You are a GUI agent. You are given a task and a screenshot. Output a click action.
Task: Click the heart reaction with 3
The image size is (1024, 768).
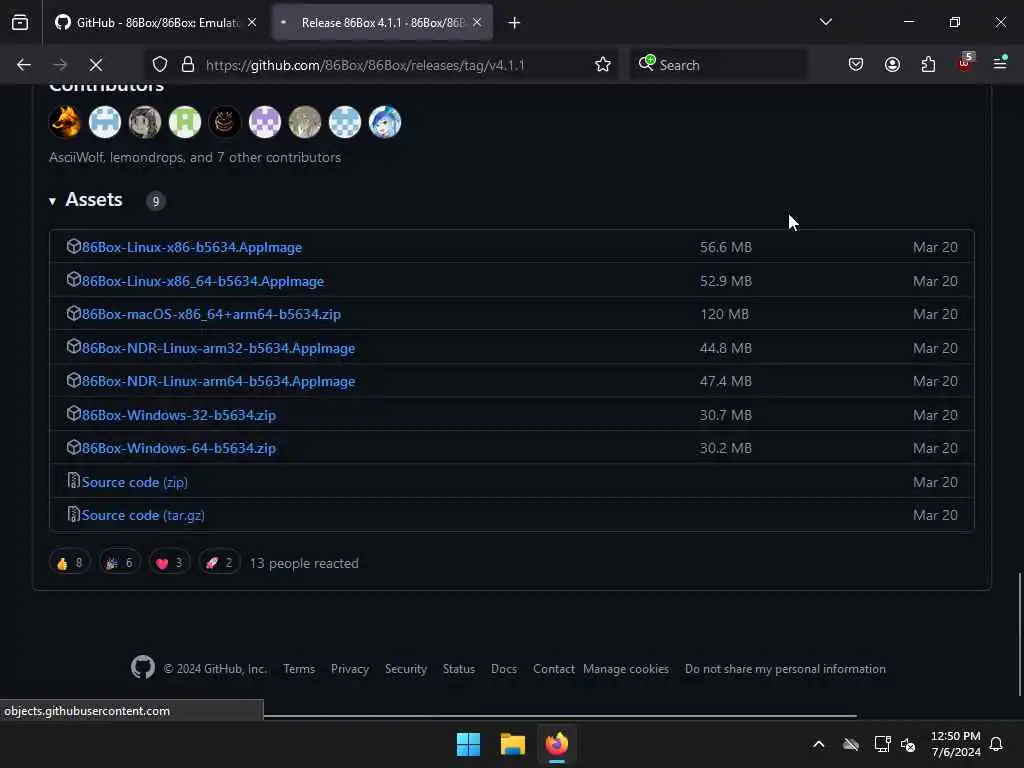(169, 562)
